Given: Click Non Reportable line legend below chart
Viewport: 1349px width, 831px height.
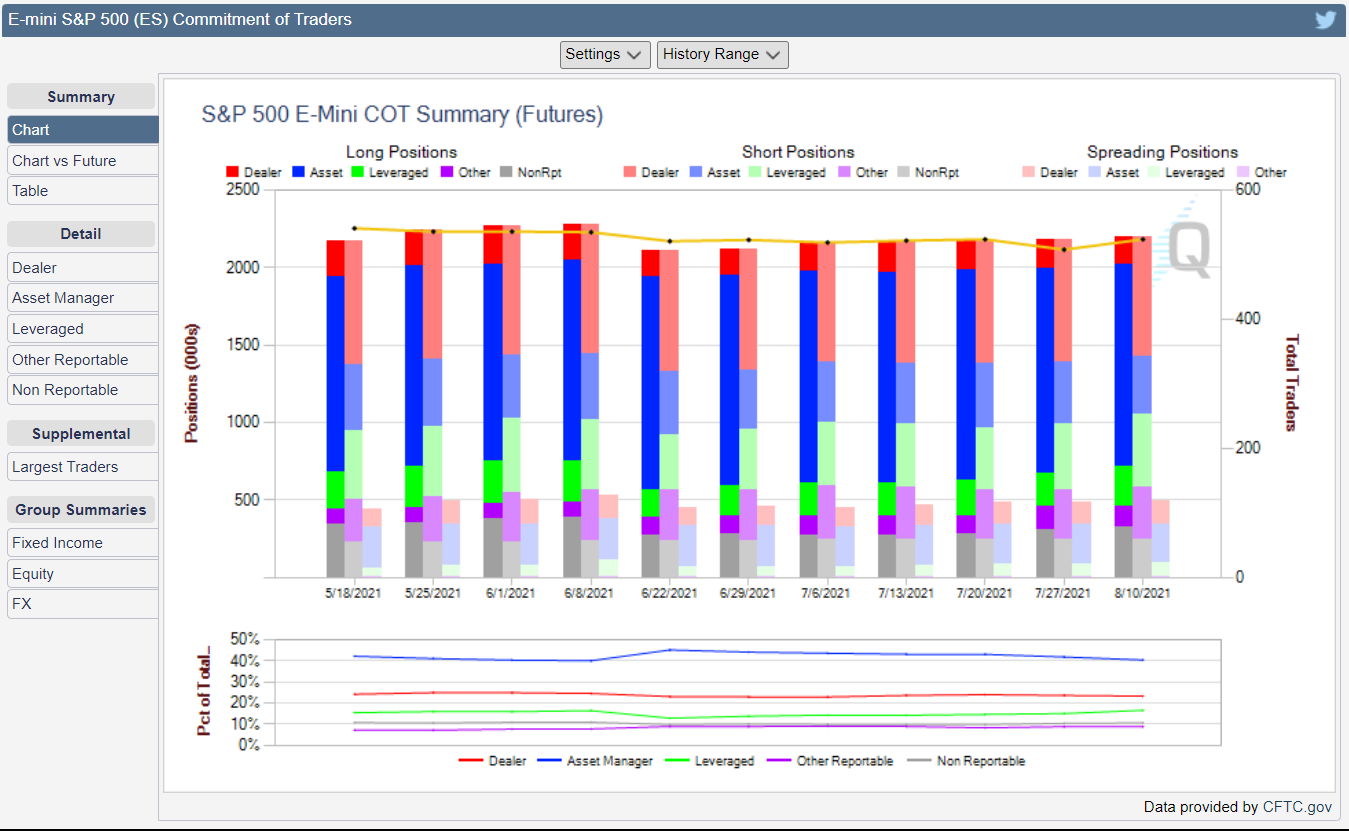Looking at the screenshot, I should [x=966, y=761].
